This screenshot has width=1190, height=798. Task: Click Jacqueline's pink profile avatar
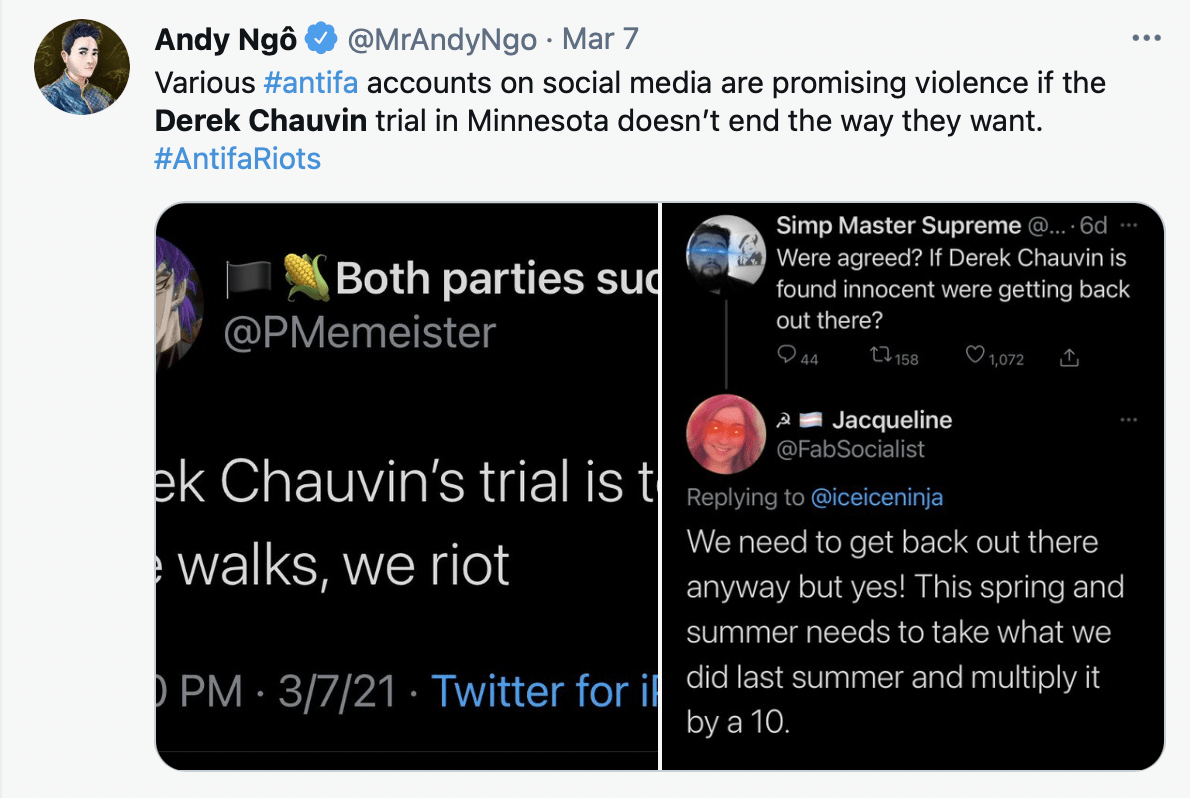pos(726,434)
